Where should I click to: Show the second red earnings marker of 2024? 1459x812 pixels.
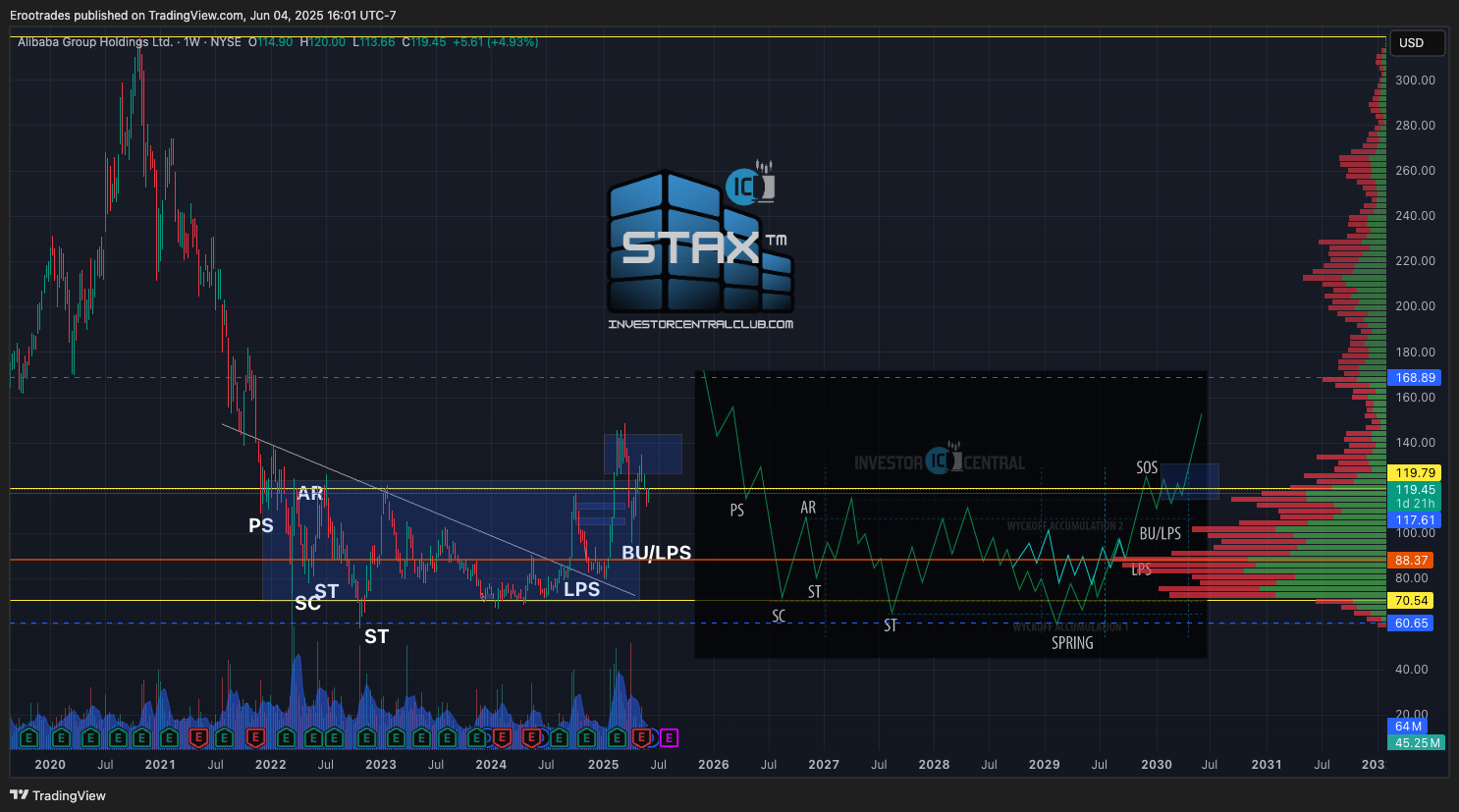click(x=531, y=737)
